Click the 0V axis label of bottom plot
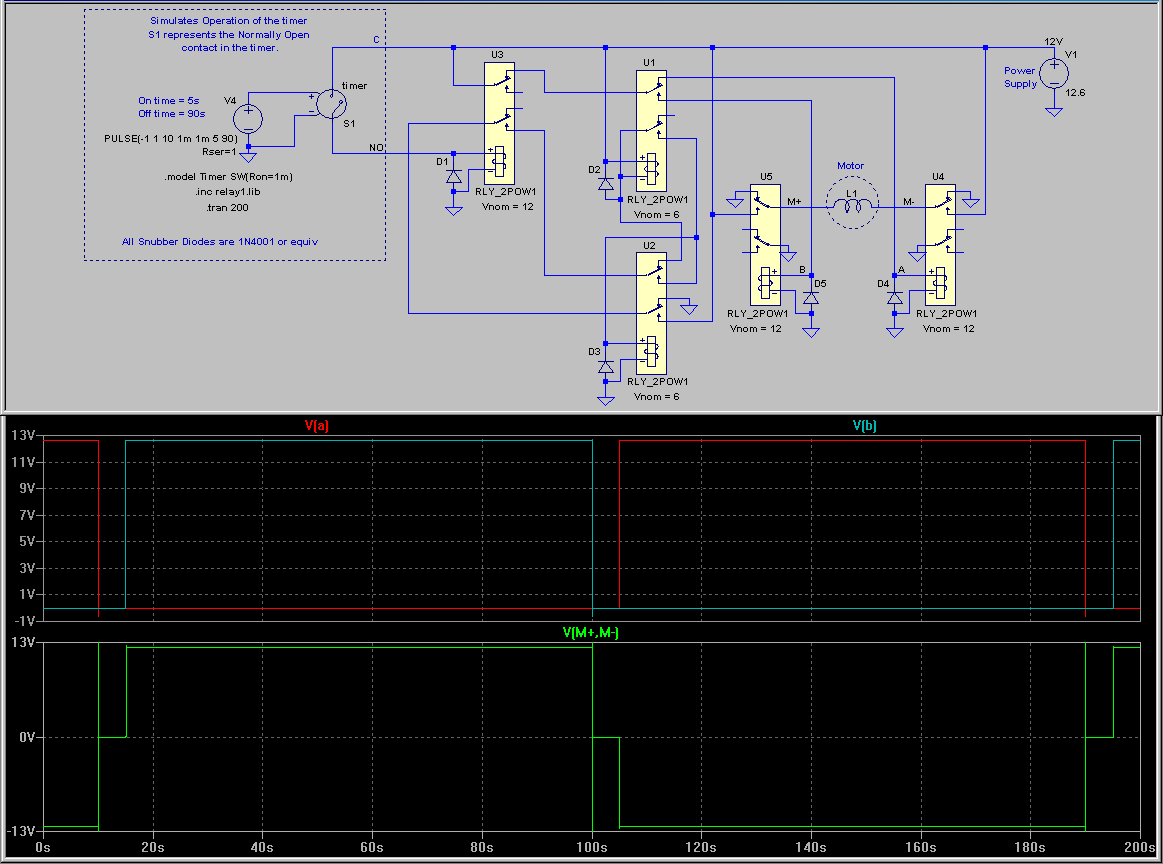Viewport: 1163px width, 864px height. pos(27,737)
